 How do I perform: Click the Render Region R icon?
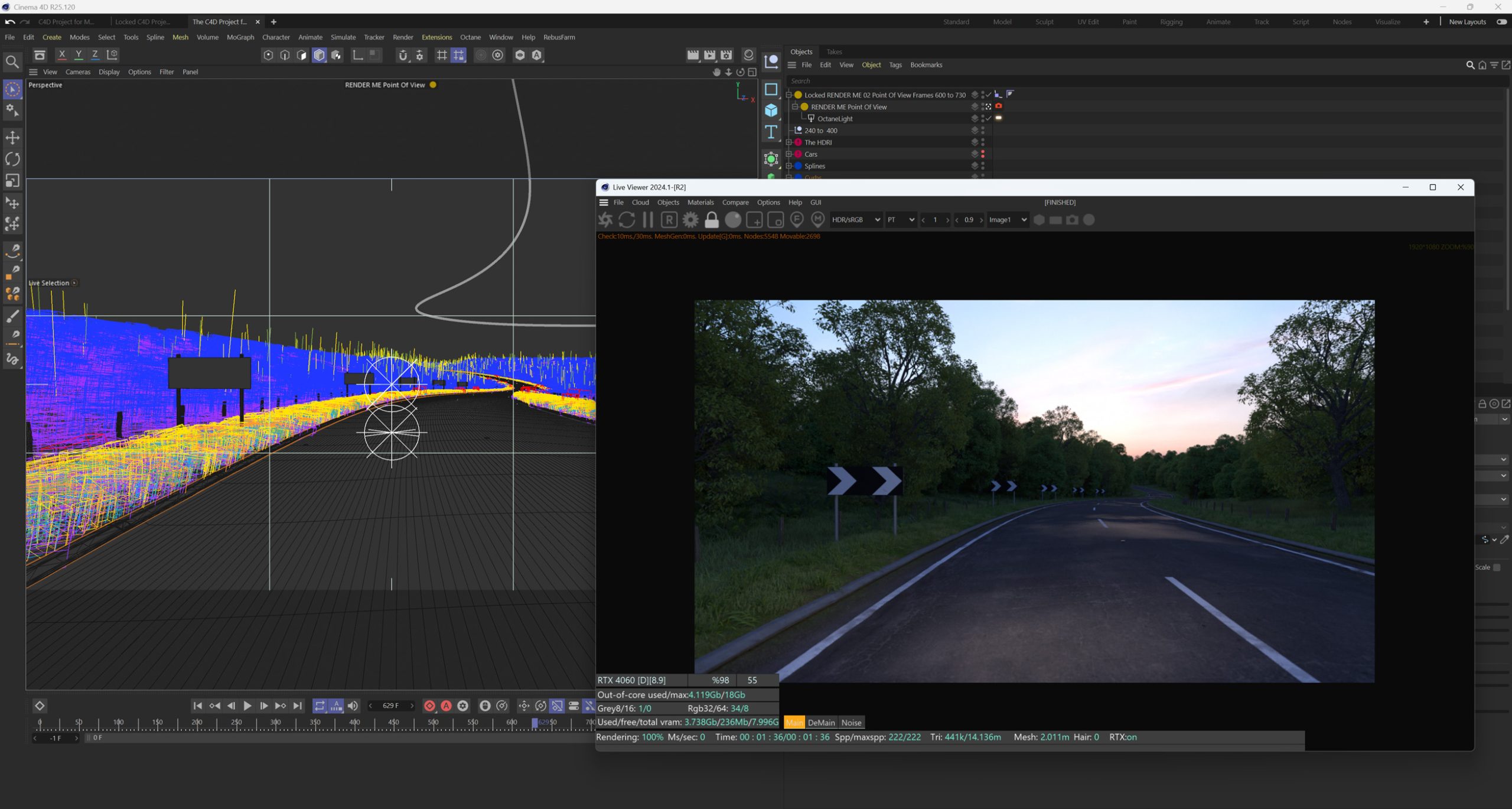tap(669, 220)
